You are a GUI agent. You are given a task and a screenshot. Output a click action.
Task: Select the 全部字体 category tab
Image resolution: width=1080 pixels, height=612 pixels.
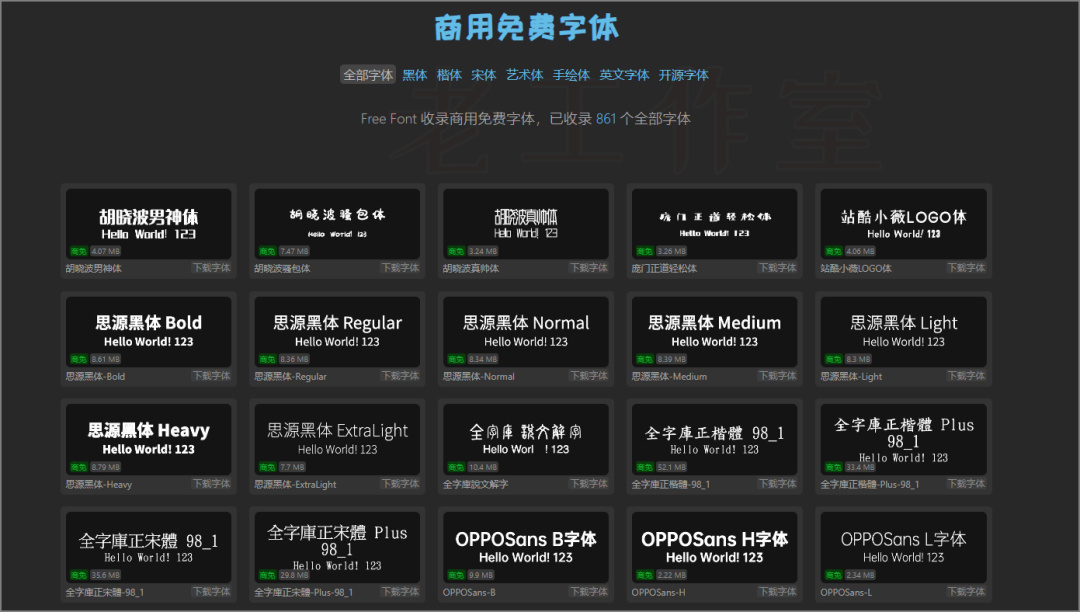(368, 75)
